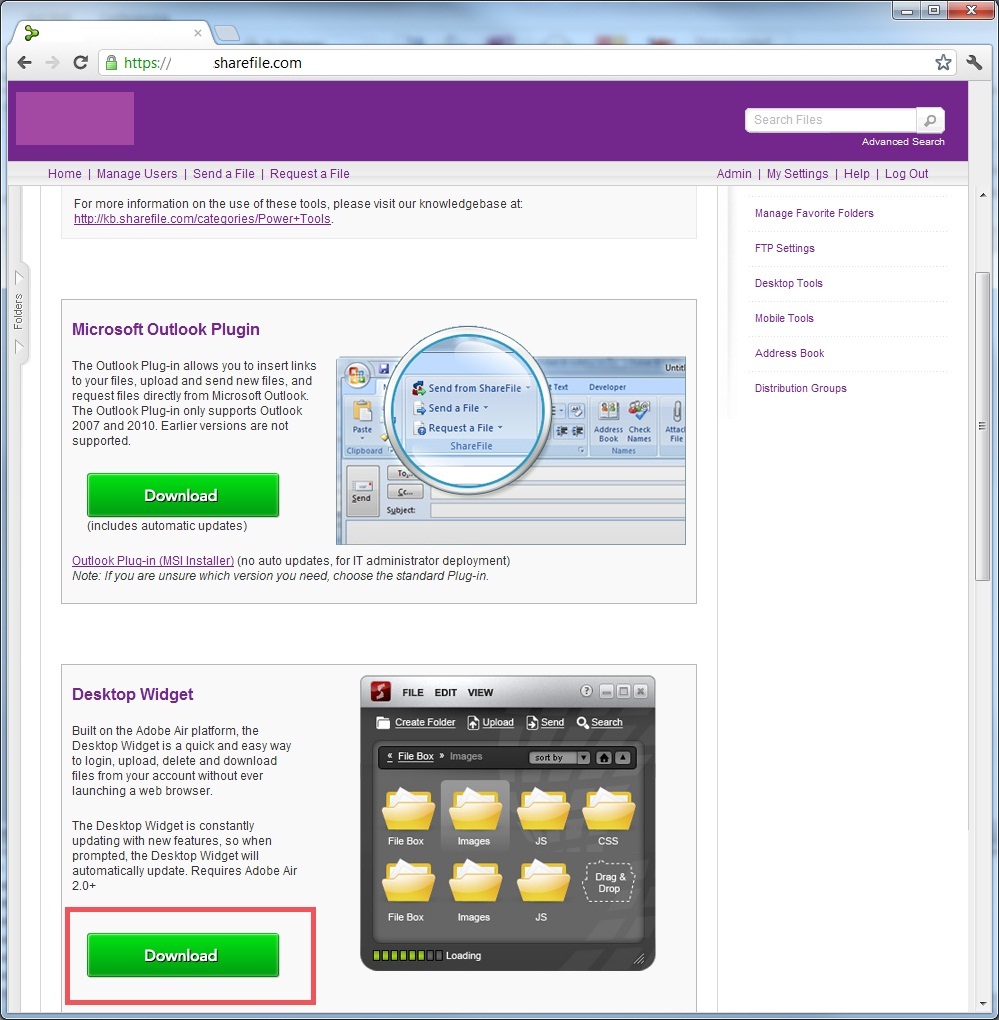Open the kb.sharefile.com Power Tools link

tap(202, 219)
